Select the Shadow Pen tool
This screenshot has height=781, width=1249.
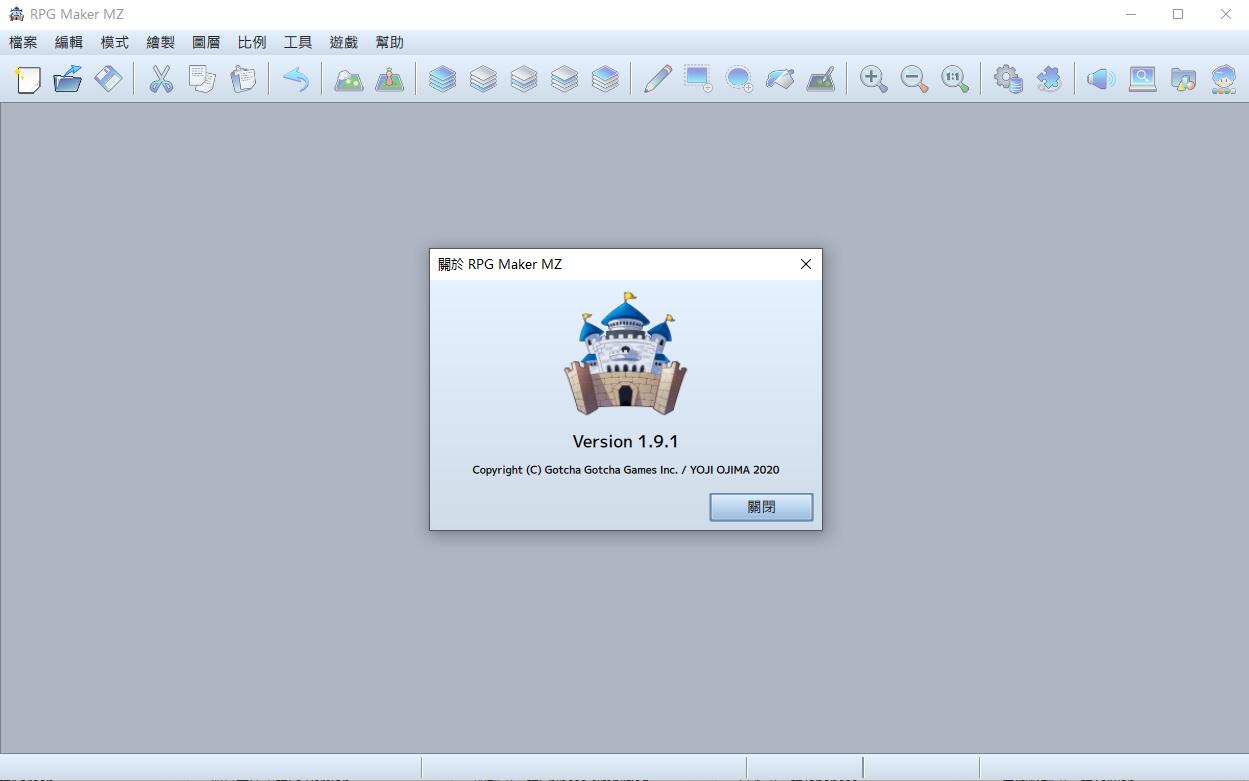(x=821, y=79)
